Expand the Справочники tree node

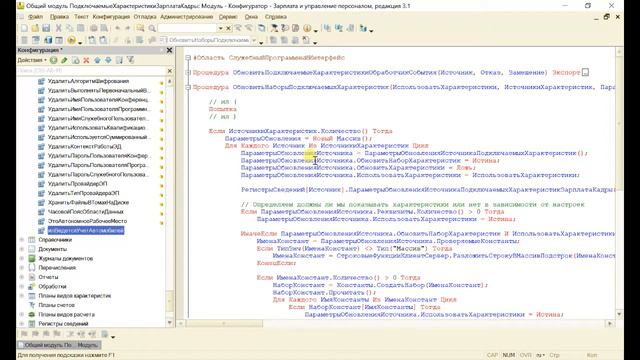(x=22, y=240)
